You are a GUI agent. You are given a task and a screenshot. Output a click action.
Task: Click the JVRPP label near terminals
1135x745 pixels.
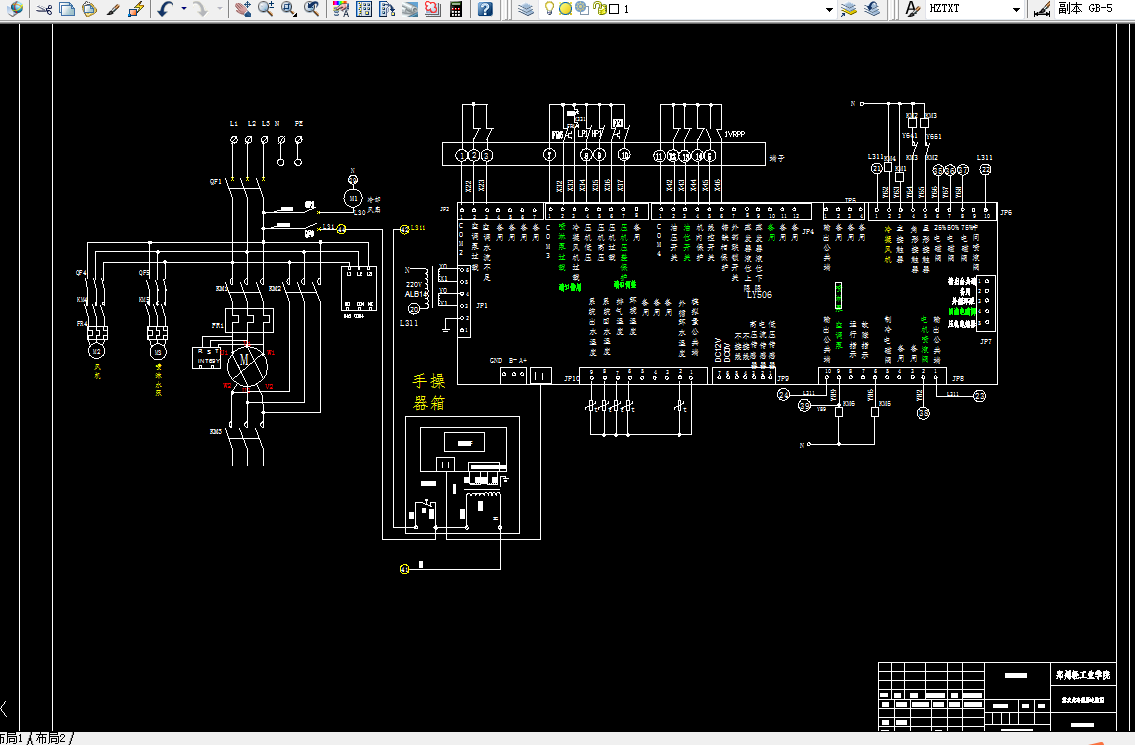(x=734, y=134)
